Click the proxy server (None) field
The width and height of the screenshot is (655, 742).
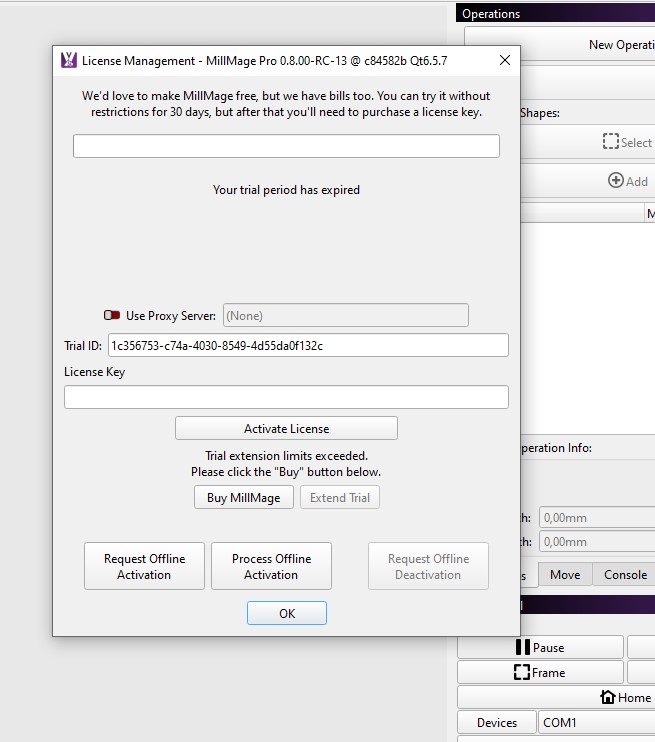[346, 315]
